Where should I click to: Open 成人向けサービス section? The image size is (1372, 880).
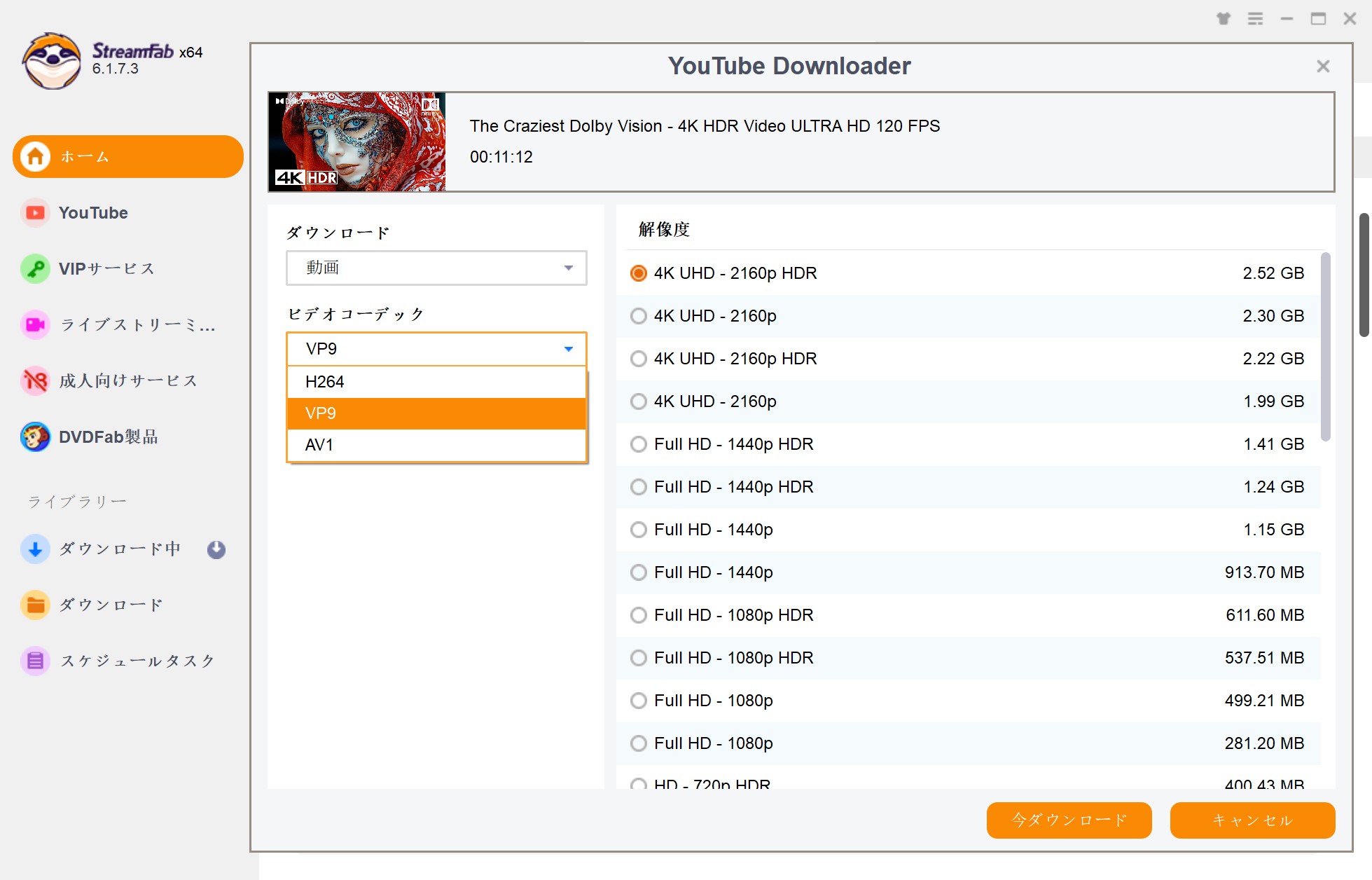coord(128,380)
